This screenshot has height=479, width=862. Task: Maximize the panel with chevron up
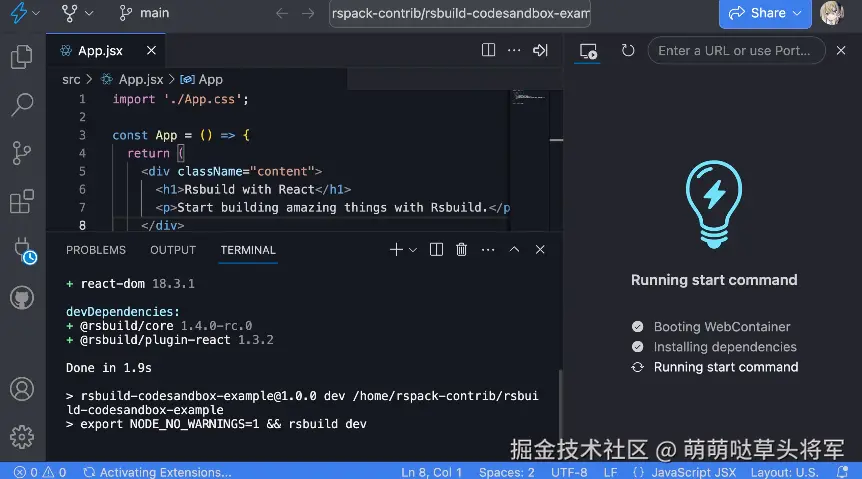(514, 249)
